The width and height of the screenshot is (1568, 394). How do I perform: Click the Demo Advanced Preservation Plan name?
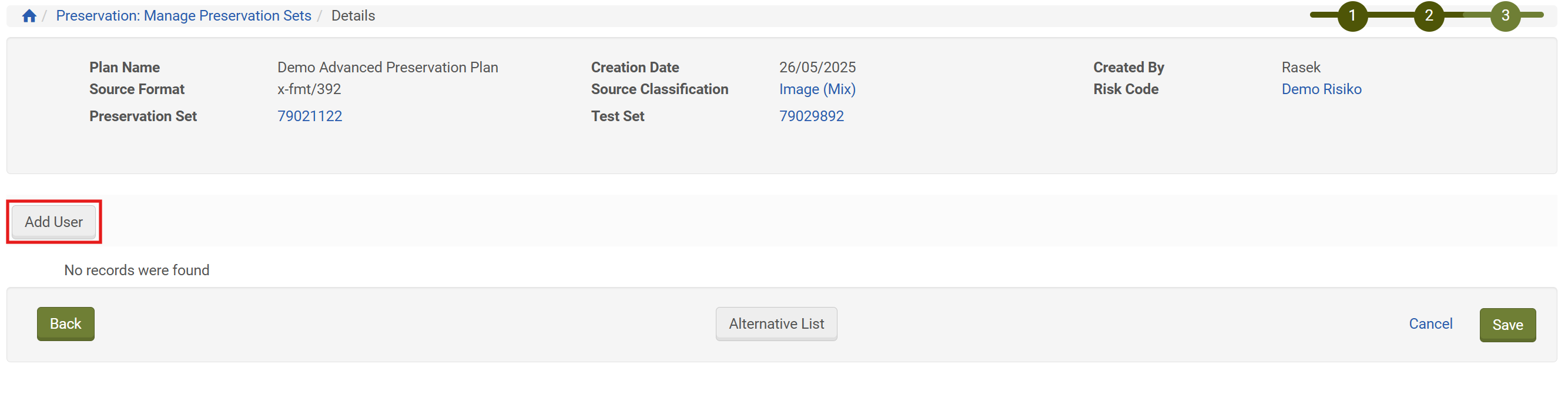[x=387, y=68]
